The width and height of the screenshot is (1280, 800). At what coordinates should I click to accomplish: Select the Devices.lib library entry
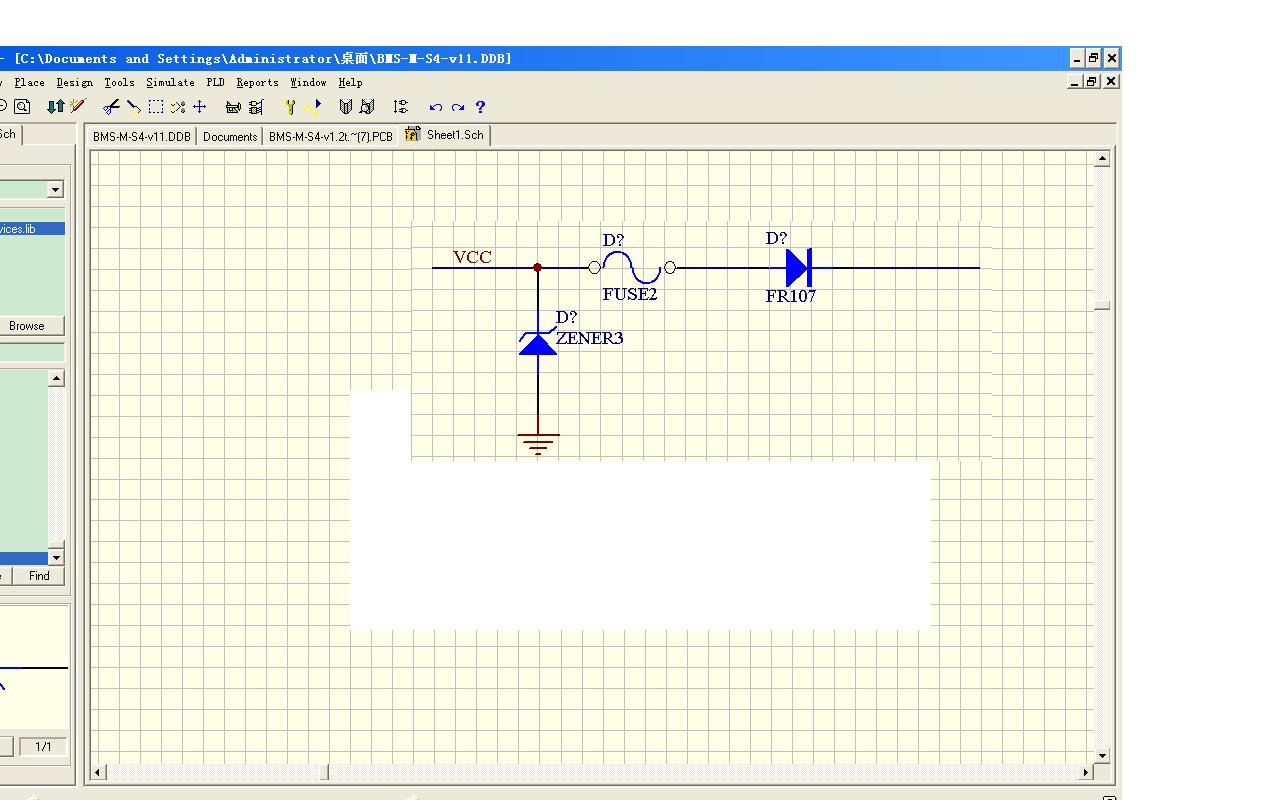tap(32, 229)
